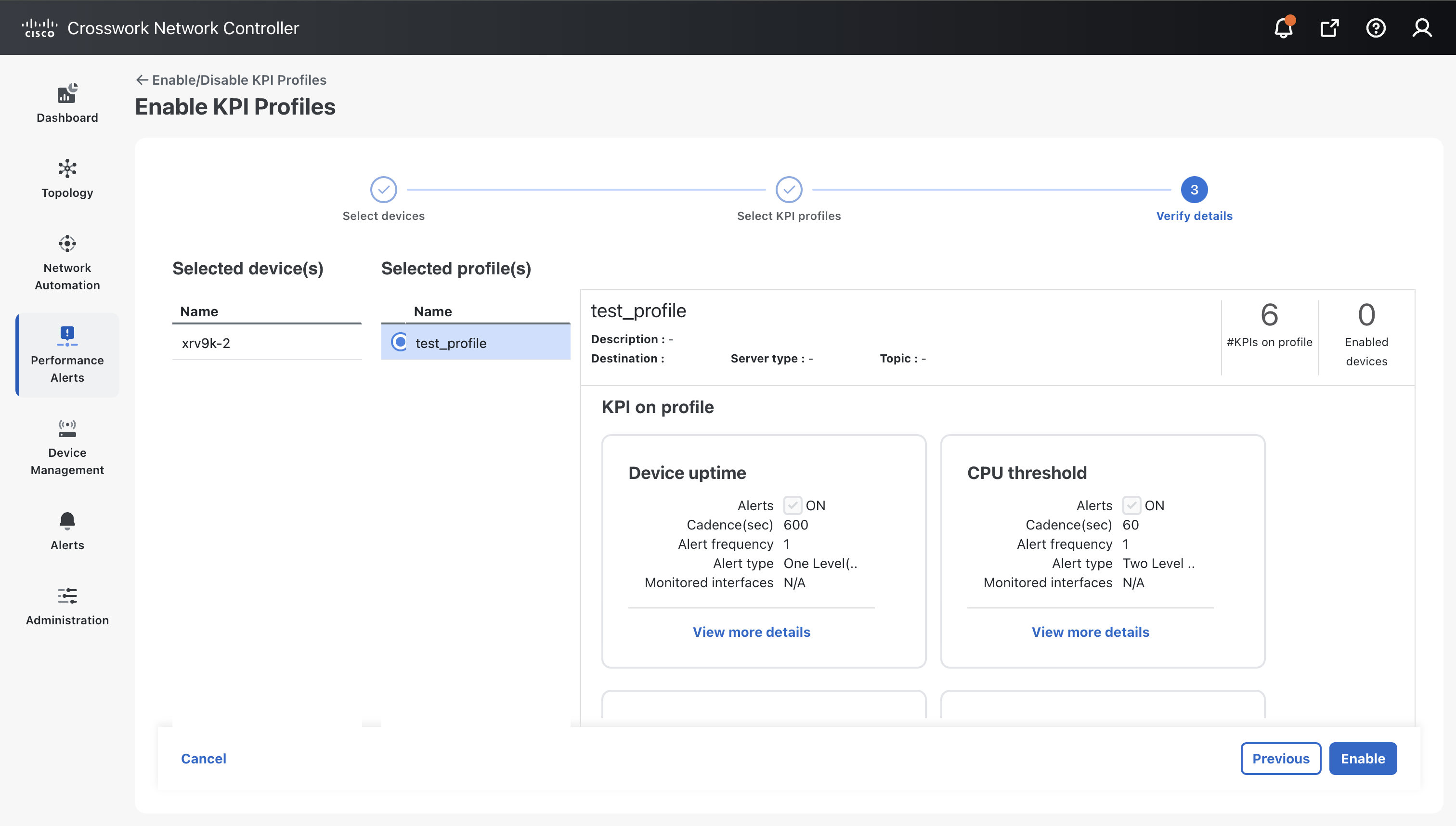
Task: View more details for Device uptime
Action: (751, 632)
